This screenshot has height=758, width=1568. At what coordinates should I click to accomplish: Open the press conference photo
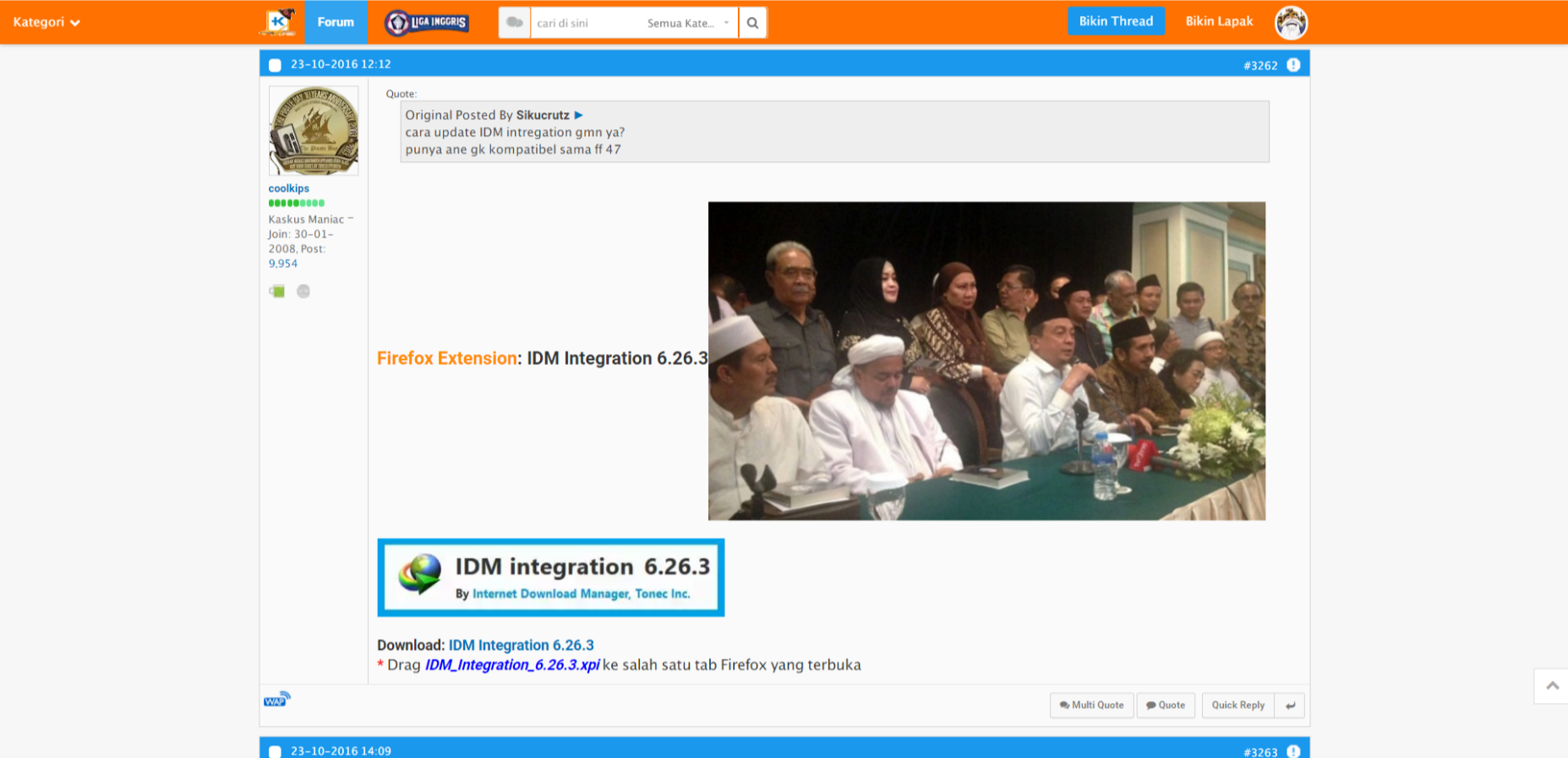click(986, 361)
